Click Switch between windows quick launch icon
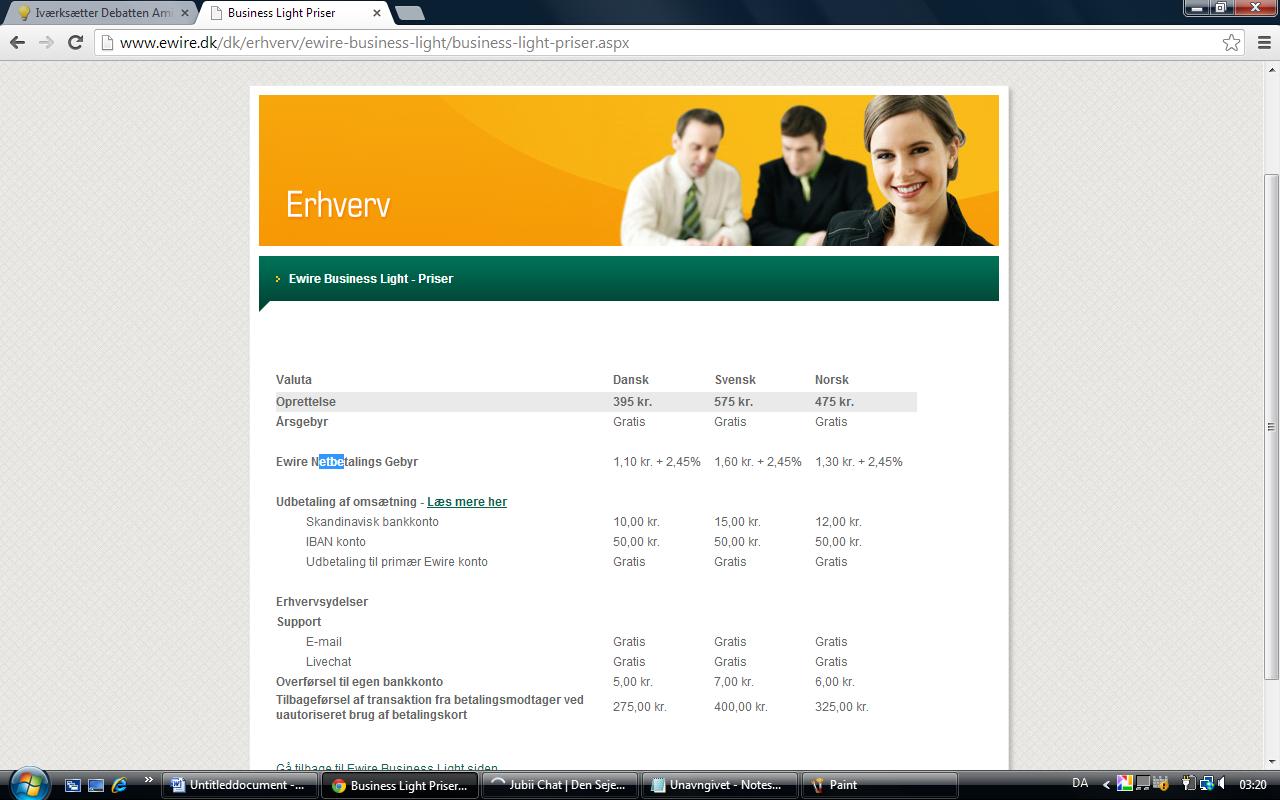The height and width of the screenshot is (800, 1280). [73, 785]
